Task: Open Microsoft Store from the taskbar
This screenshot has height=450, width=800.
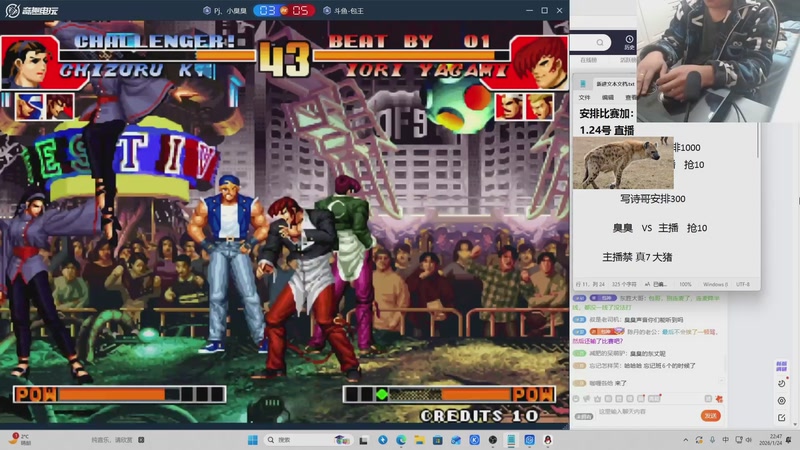Action: [438, 440]
